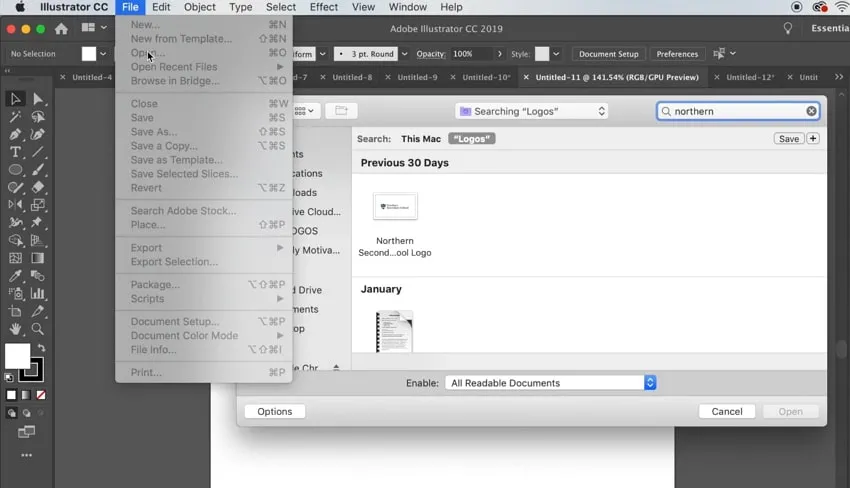Enable Draw Behind mode
850x488 pixels.
click(26, 413)
